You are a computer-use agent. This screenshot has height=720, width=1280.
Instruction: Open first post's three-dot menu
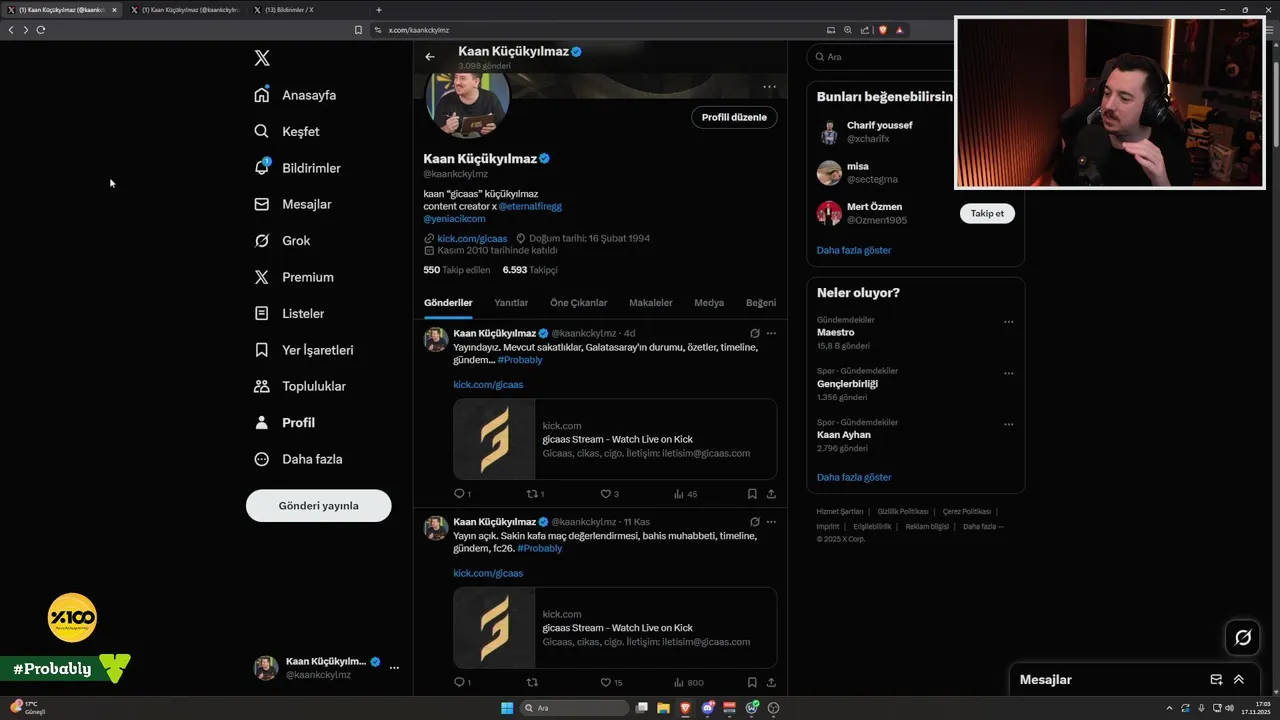(771, 333)
